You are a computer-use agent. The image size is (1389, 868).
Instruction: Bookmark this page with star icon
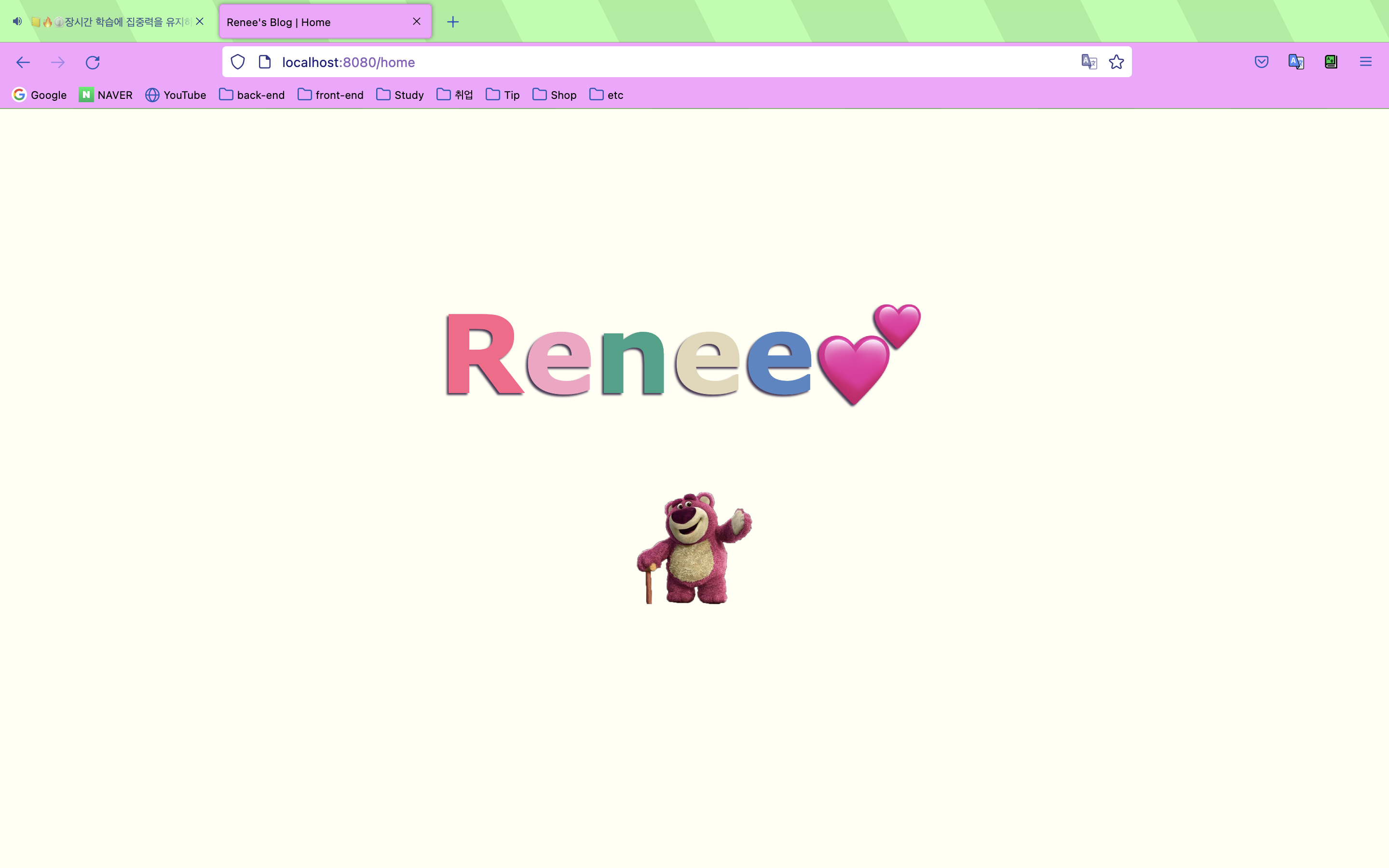pos(1117,62)
